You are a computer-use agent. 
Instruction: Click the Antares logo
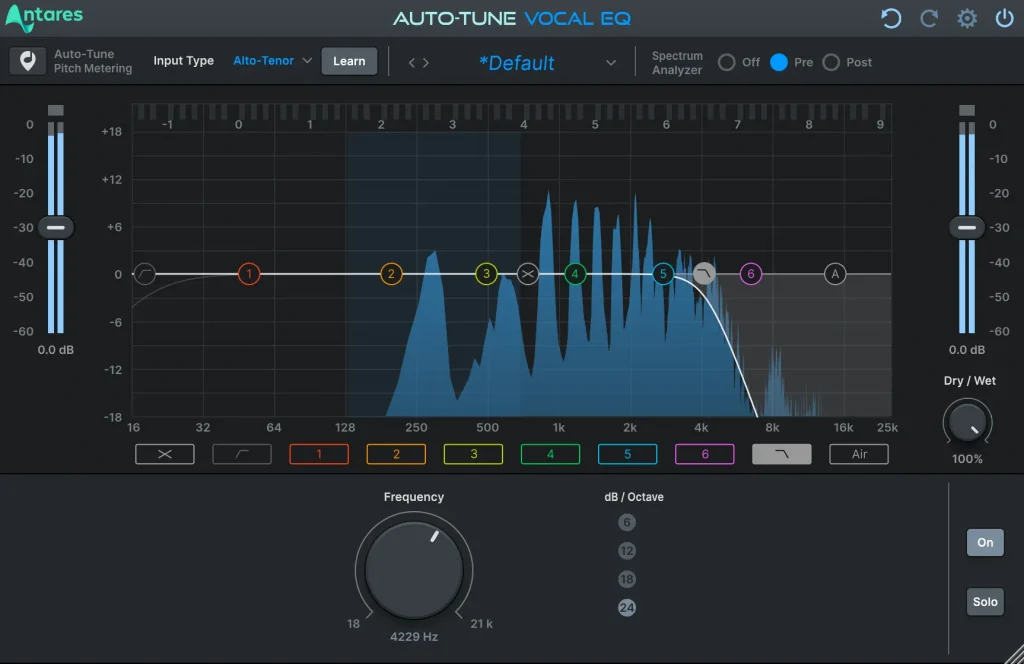pos(44,16)
